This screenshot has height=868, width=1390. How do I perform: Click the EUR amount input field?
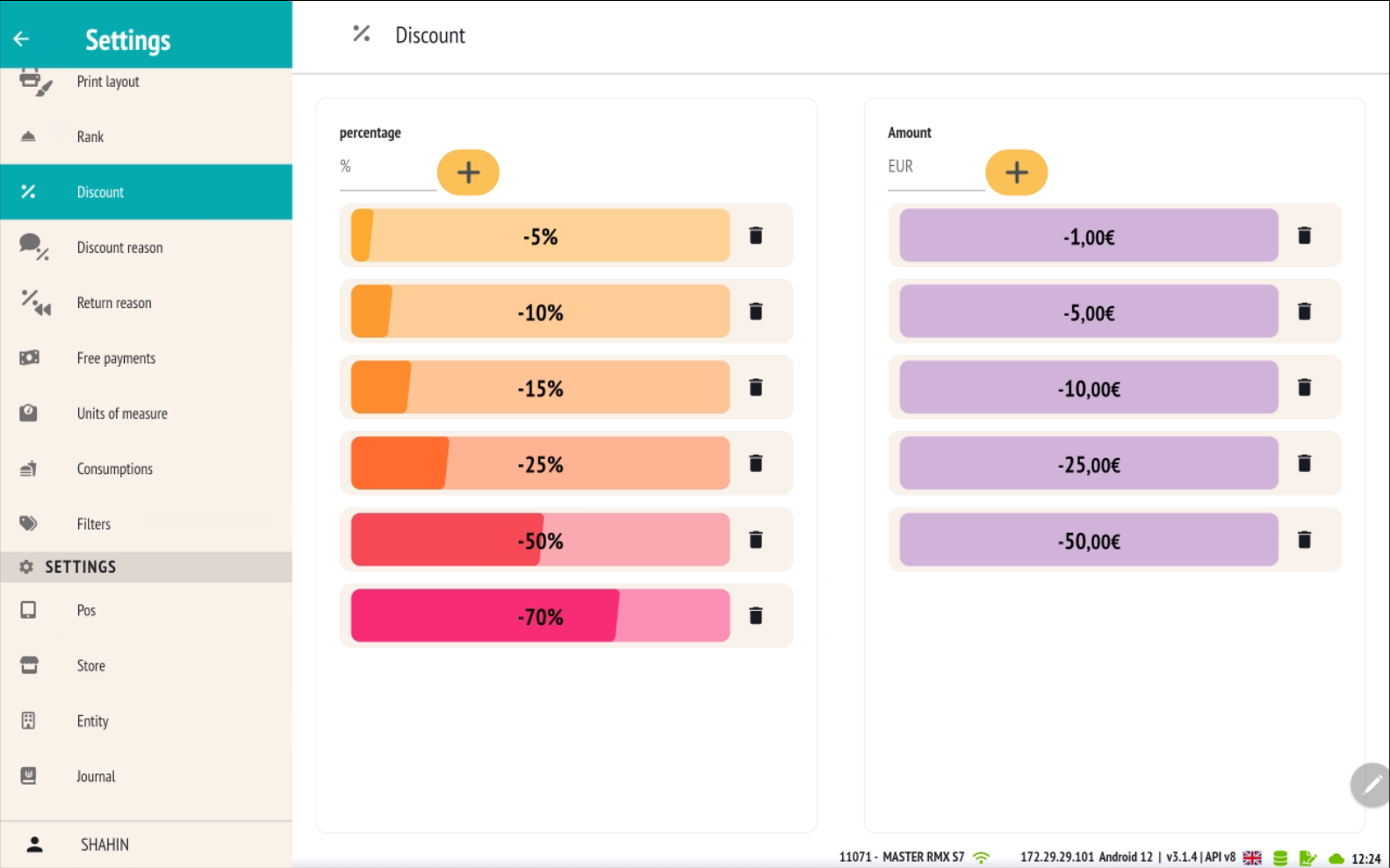(935, 169)
